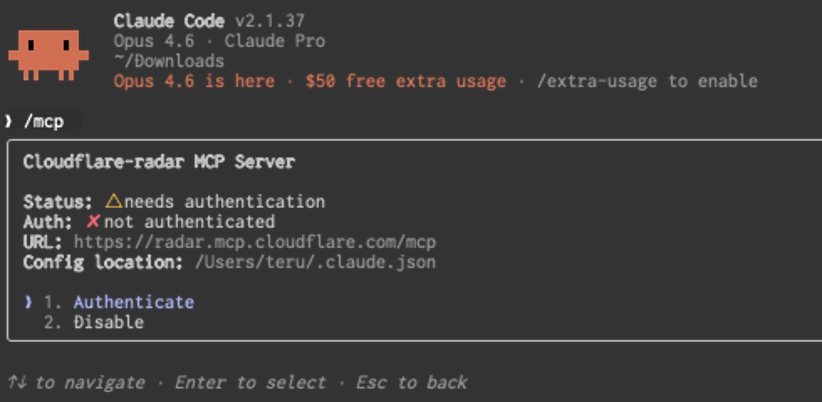Click the Cloudflare-radar MCP Server heading
The width and height of the screenshot is (822, 402).
[158, 161]
